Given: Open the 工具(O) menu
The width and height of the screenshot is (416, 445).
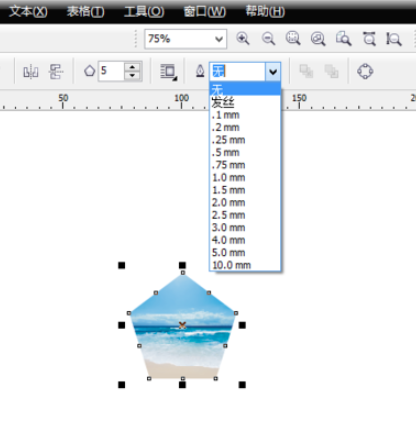Looking at the screenshot, I should (144, 12).
